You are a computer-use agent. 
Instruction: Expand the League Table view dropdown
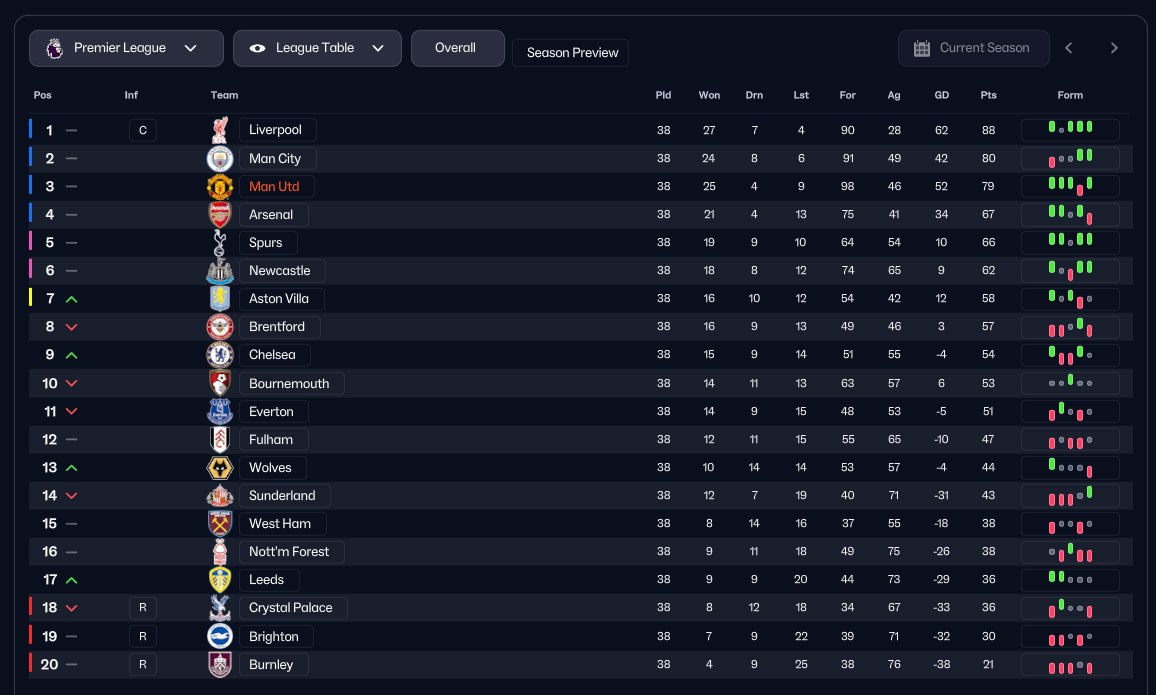pos(317,48)
